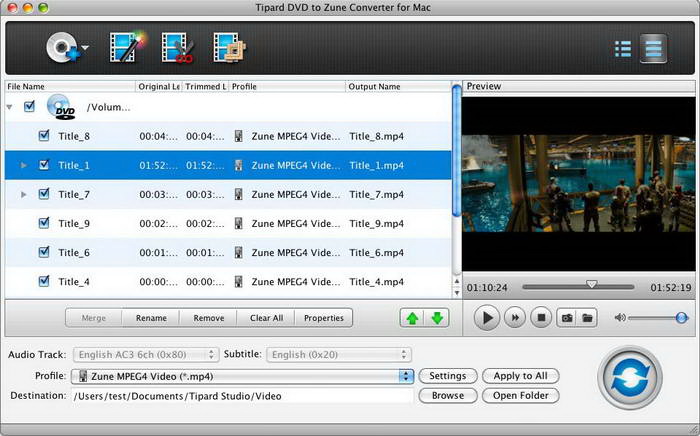Toggle the Title_7 checkbox
The height and width of the screenshot is (436, 700).
click(44, 194)
